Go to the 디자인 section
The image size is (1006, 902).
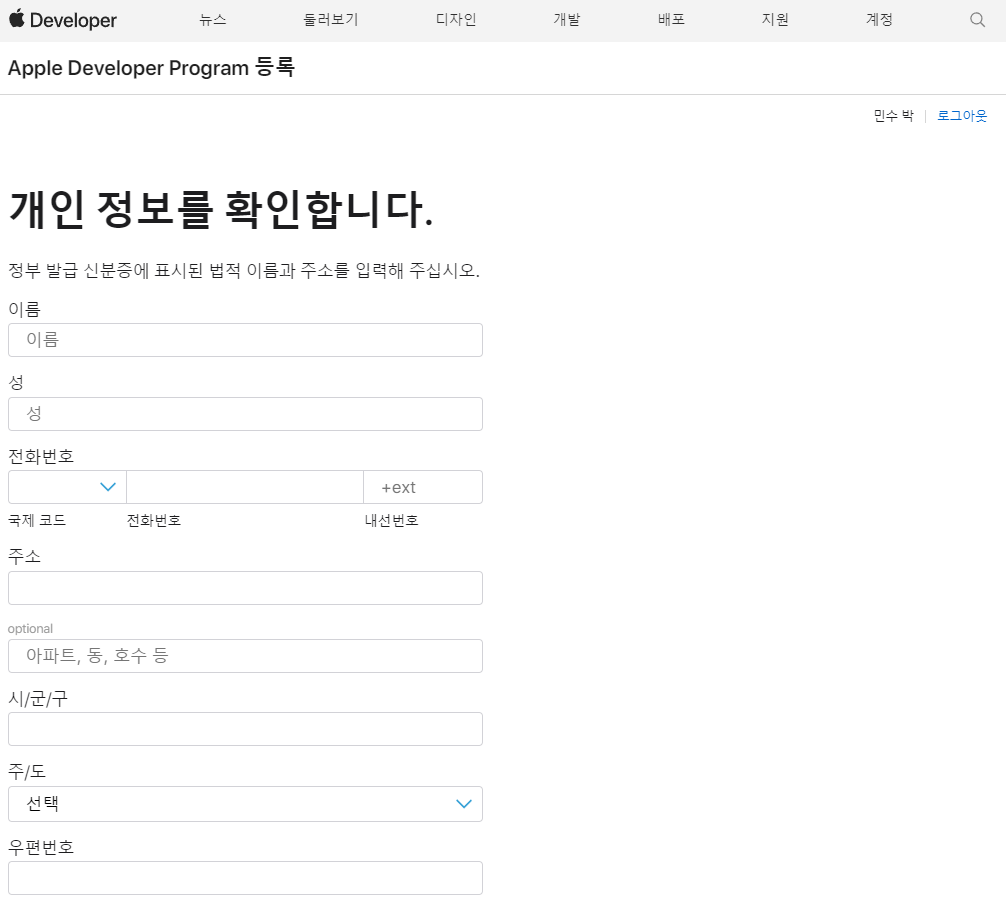tap(456, 20)
